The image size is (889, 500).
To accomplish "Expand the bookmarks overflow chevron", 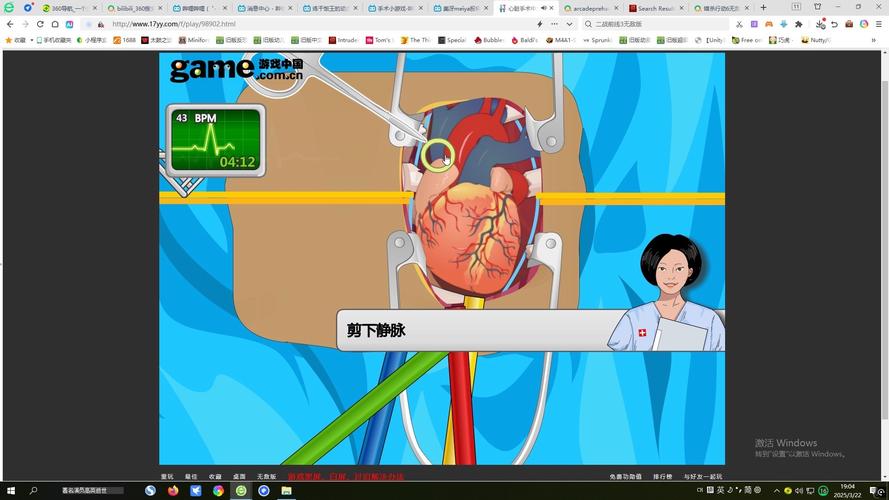I will click(x=874, y=40).
